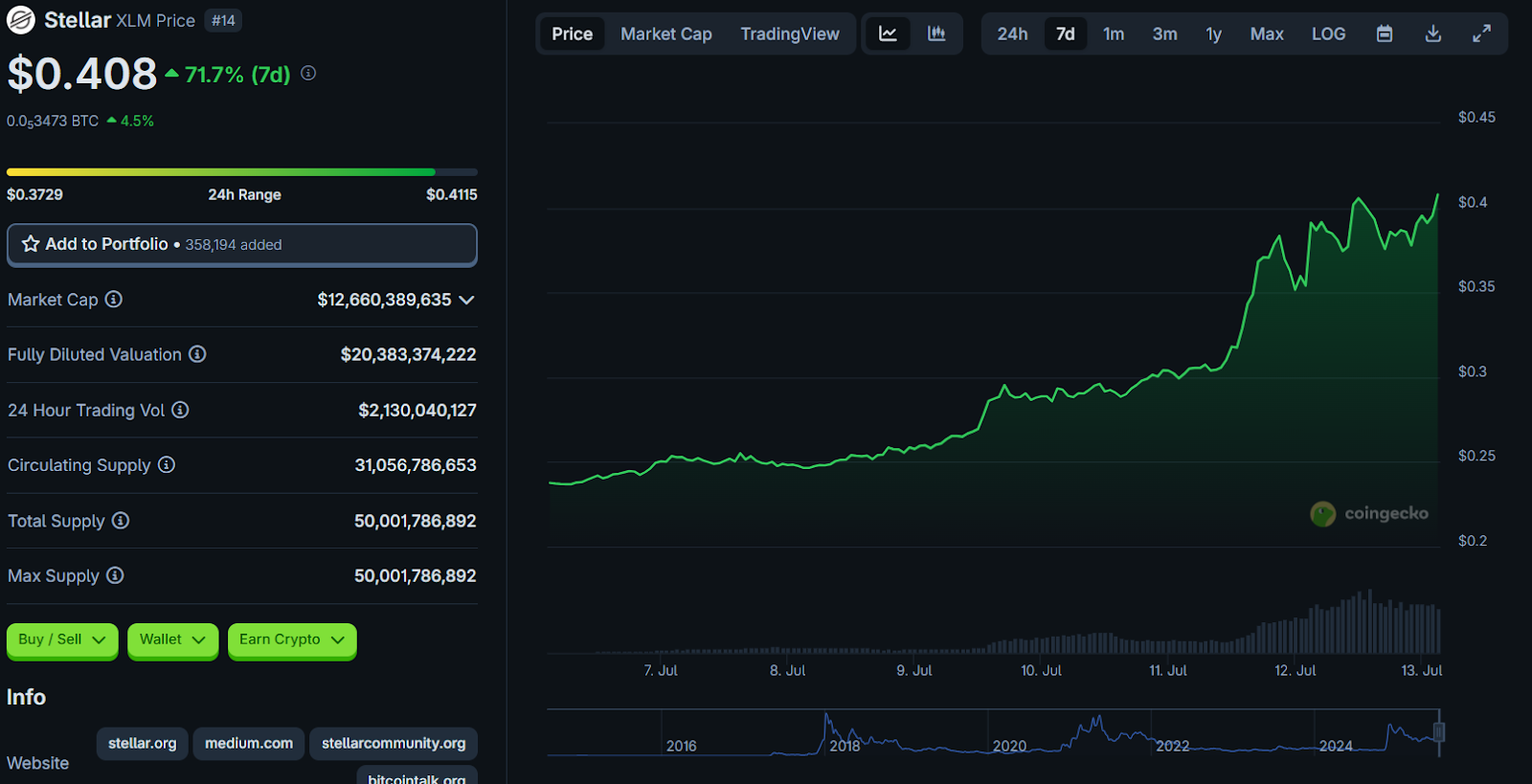Click info icon next to Market Cap
The height and width of the screenshot is (784, 1532).
114,300
